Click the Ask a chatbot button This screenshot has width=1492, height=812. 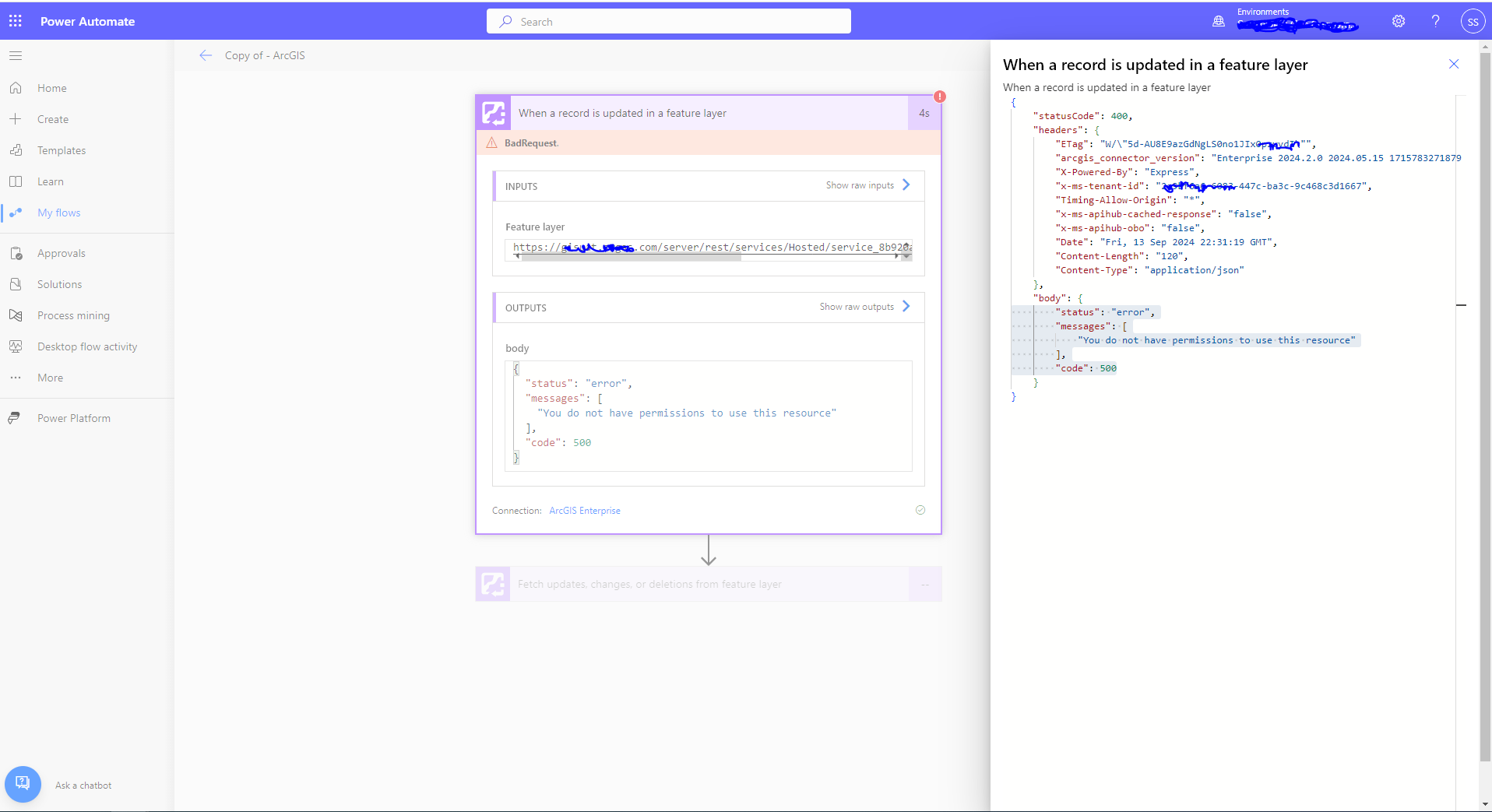coord(23,784)
